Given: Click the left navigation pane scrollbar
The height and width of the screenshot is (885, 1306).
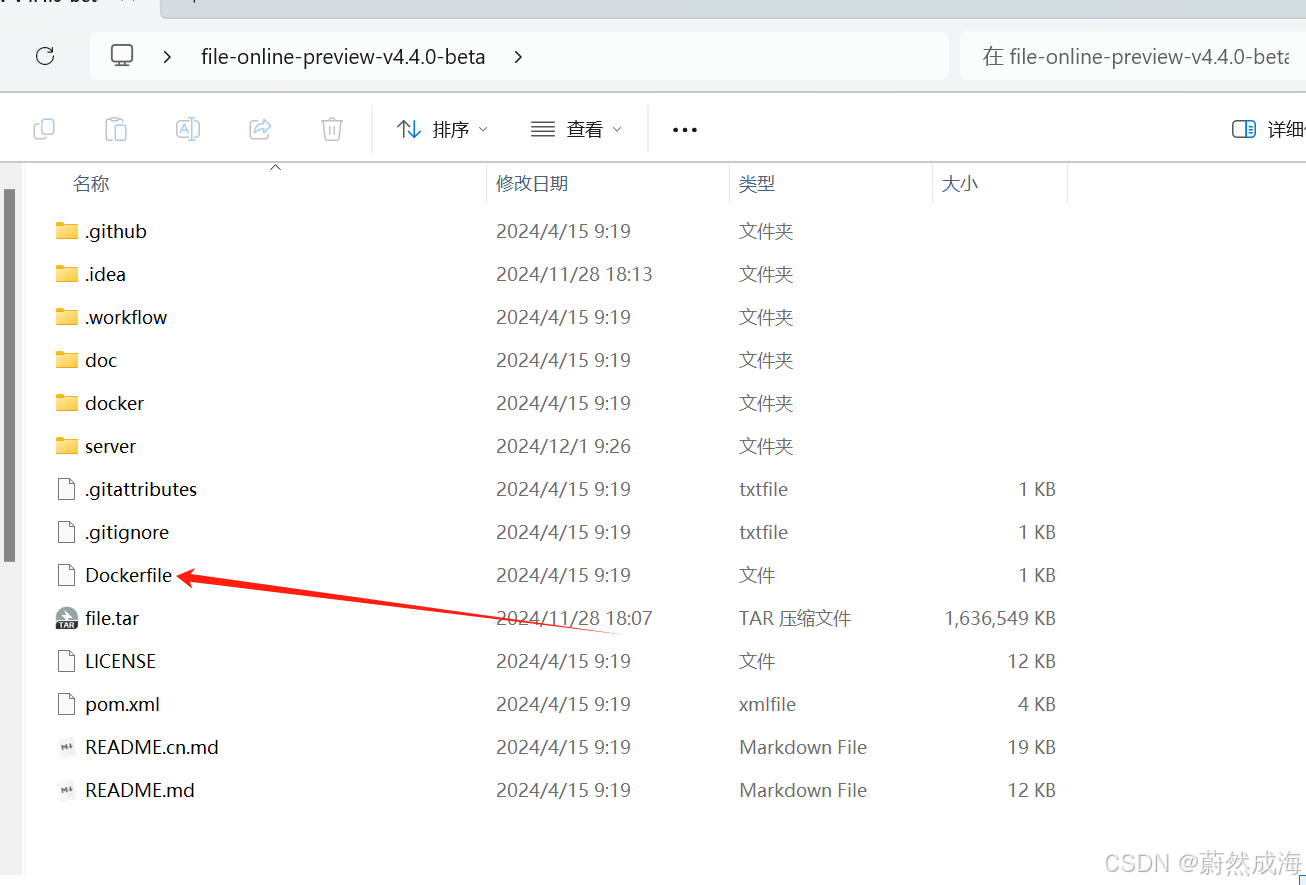Looking at the screenshot, I should [x=9, y=375].
